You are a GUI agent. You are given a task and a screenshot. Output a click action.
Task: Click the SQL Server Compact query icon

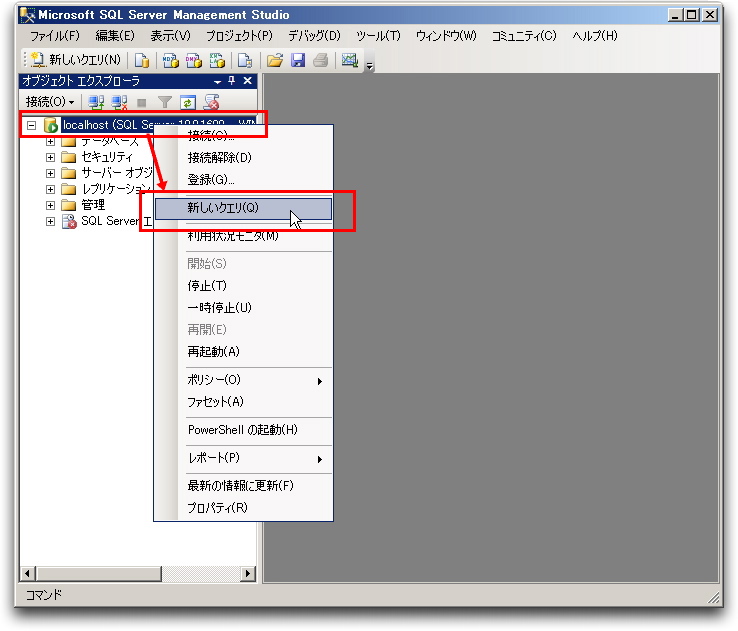(x=245, y=60)
